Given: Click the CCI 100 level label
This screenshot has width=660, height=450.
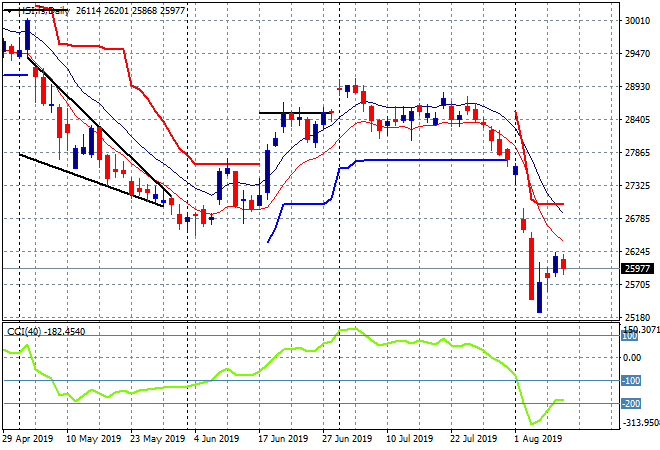Looking at the screenshot, I should click(629, 336).
